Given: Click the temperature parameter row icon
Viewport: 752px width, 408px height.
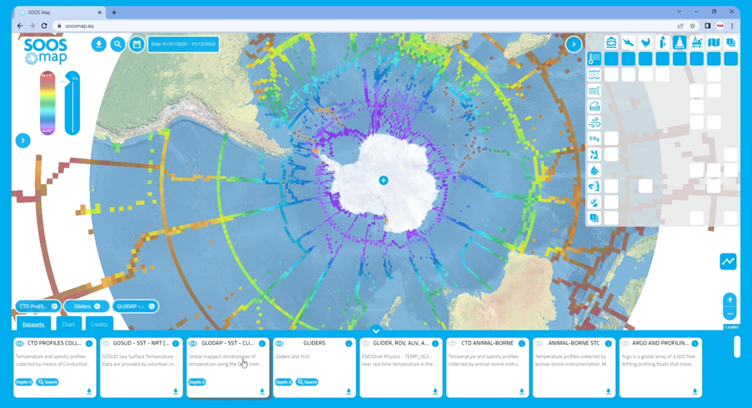Looking at the screenshot, I should tap(594, 59).
